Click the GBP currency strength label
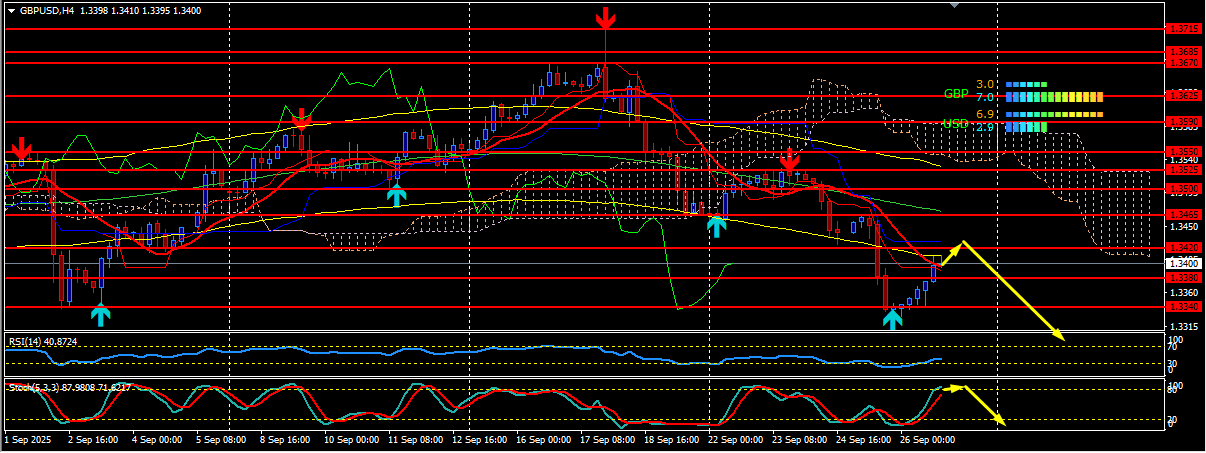 pyautogui.click(x=955, y=93)
